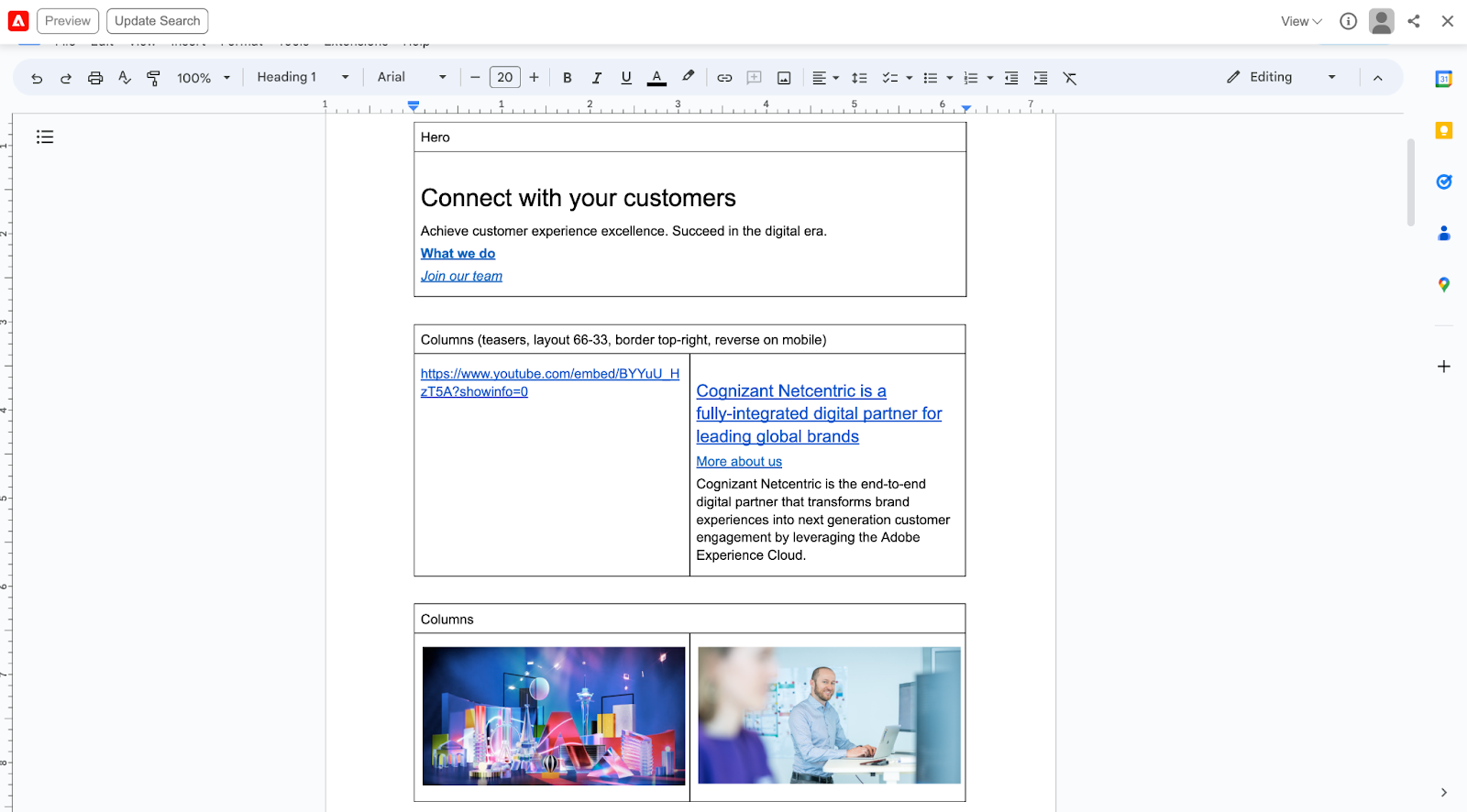Open the text color picker
The height and width of the screenshot is (812, 1467).
[x=656, y=78]
